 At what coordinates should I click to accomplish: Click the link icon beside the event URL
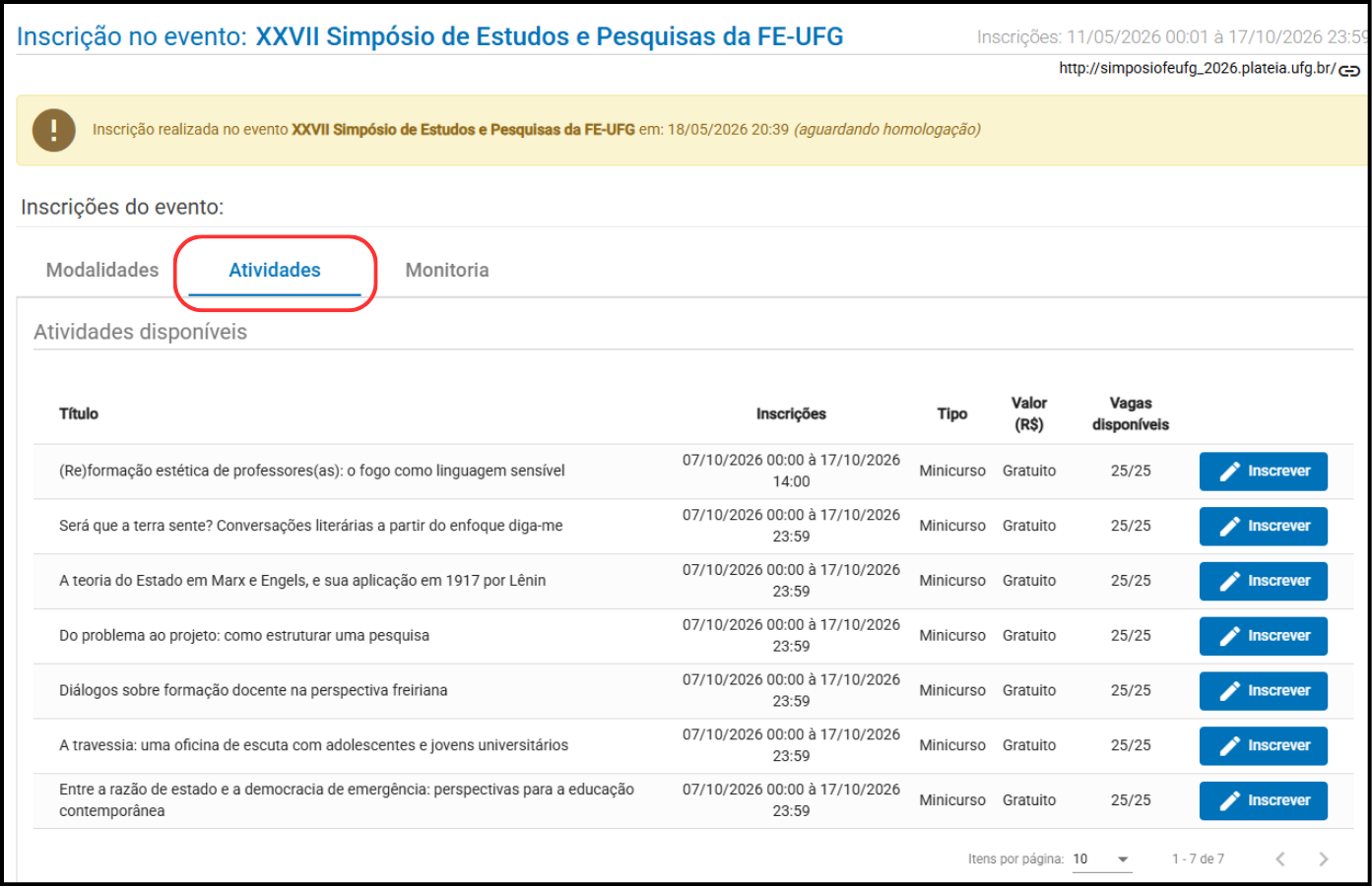click(x=1349, y=70)
